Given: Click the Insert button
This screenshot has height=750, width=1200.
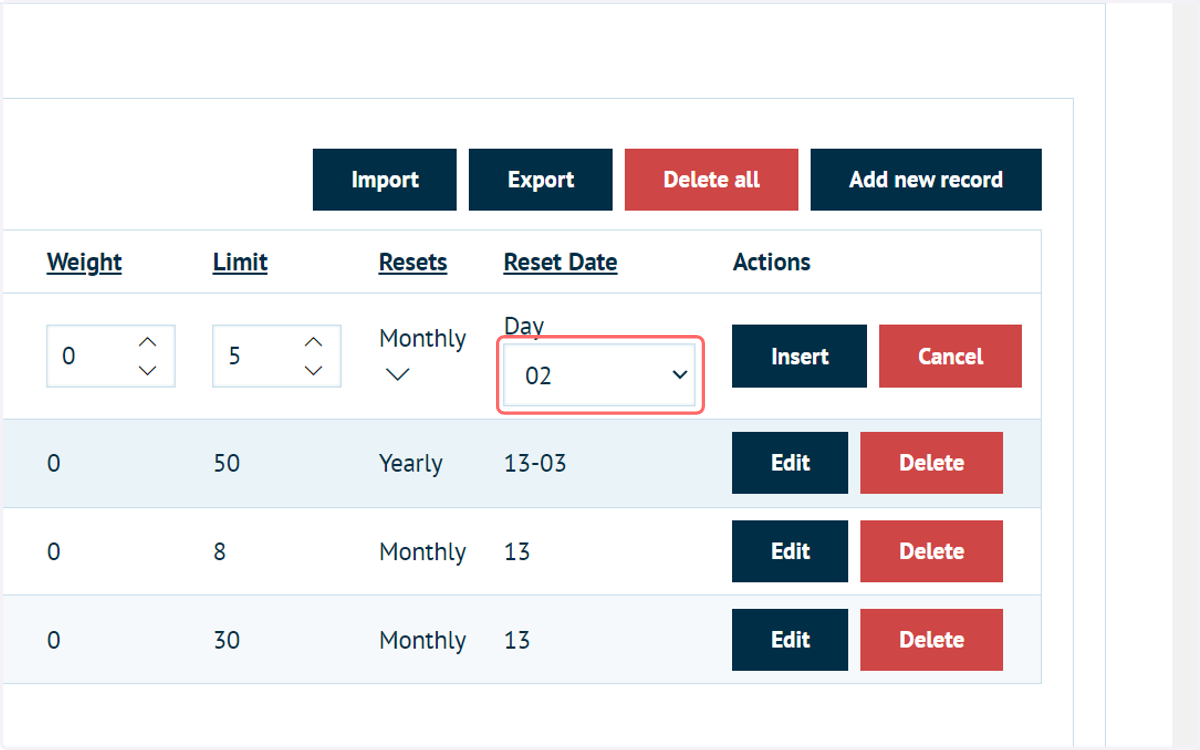Looking at the screenshot, I should (x=799, y=356).
